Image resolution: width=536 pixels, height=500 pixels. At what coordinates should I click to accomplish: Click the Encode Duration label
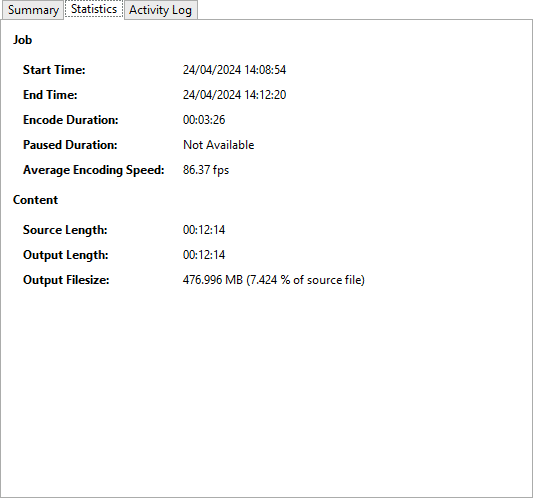tap(70, 120)
